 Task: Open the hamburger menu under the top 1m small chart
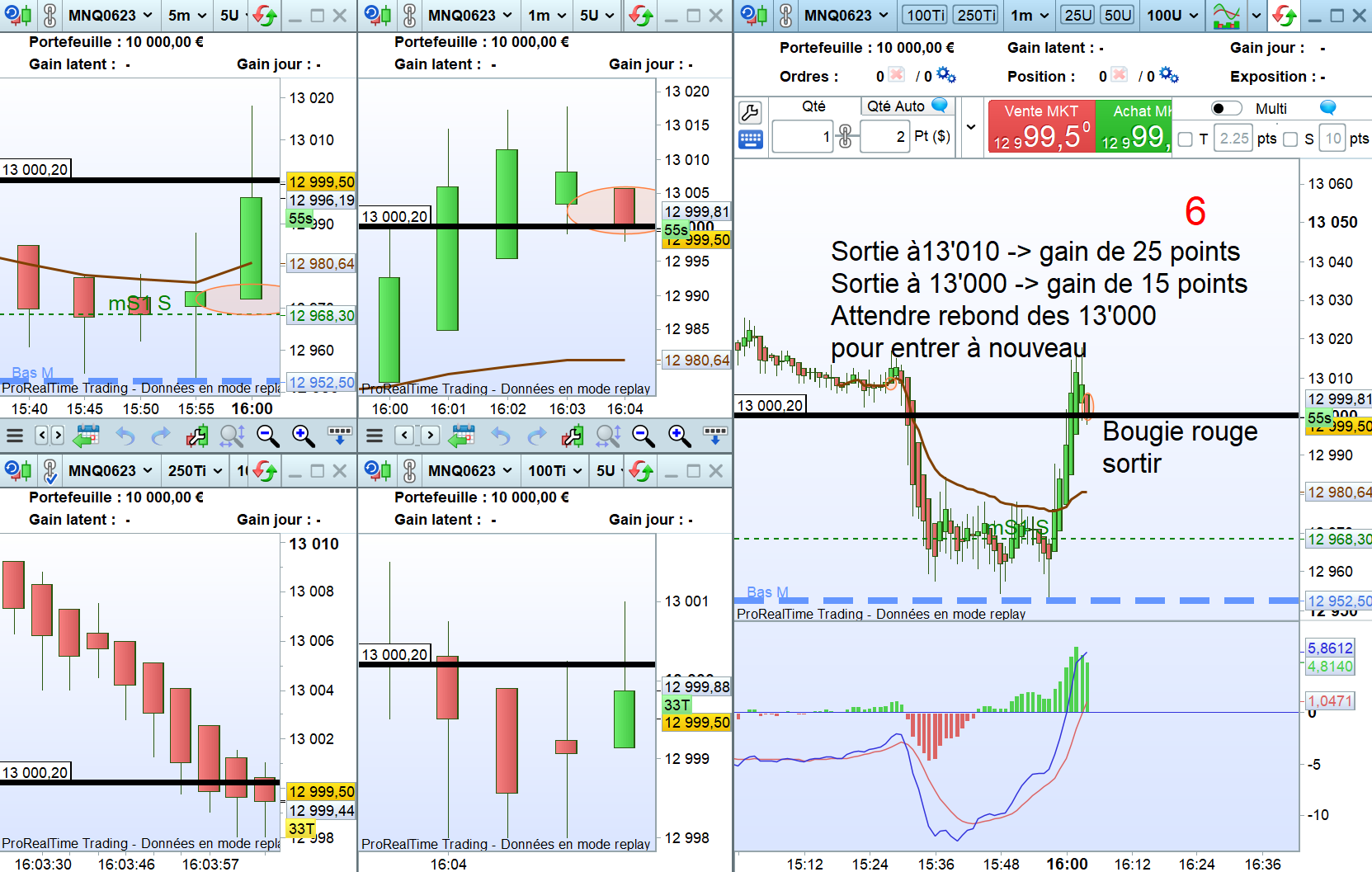[x=375, y=435]
